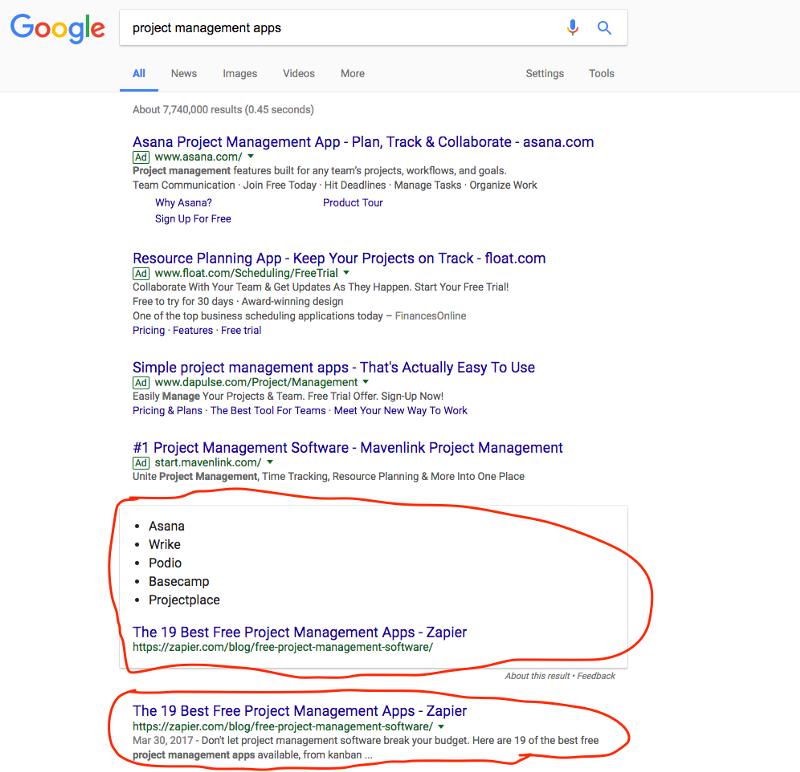Click 'Meet Your New Way To Work' sitelink
This screenshot has width=800, height=772.
pyautogui.click(x=401, y=410)
